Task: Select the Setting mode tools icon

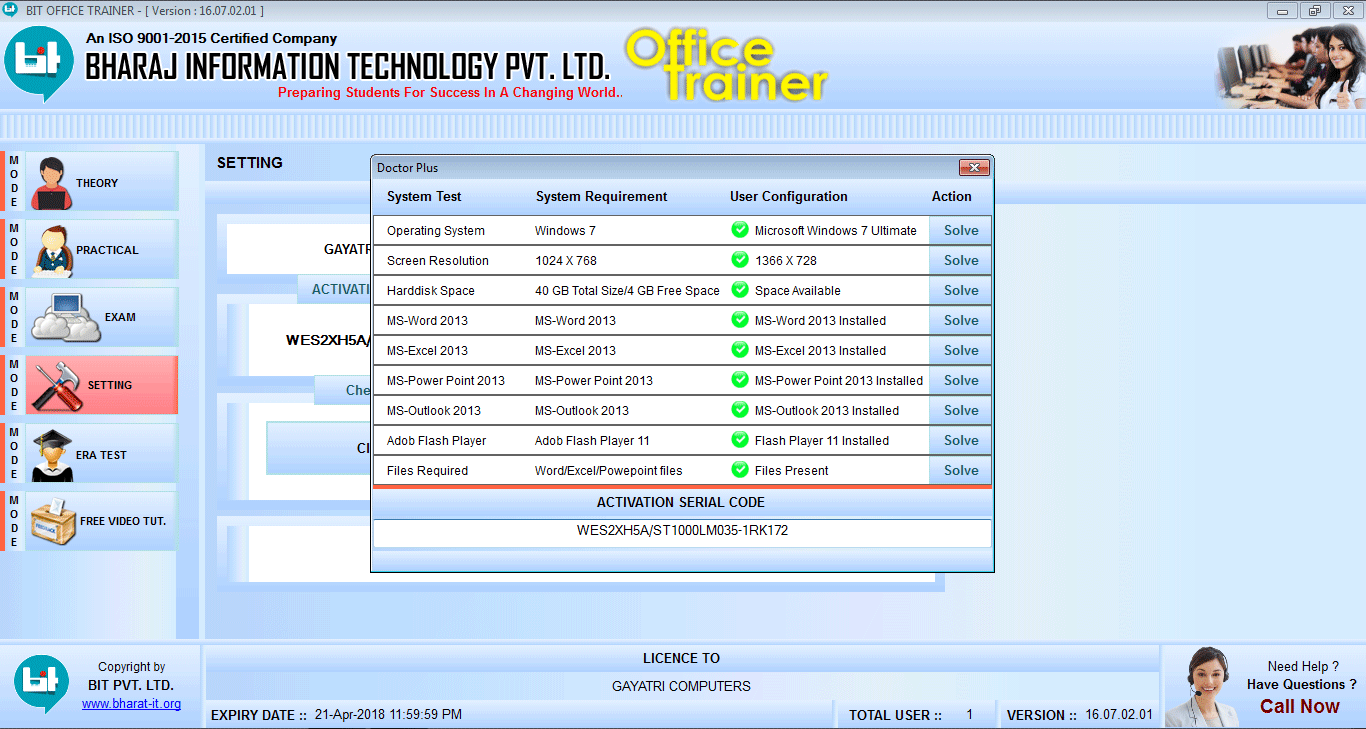Action: coord(56,385)
